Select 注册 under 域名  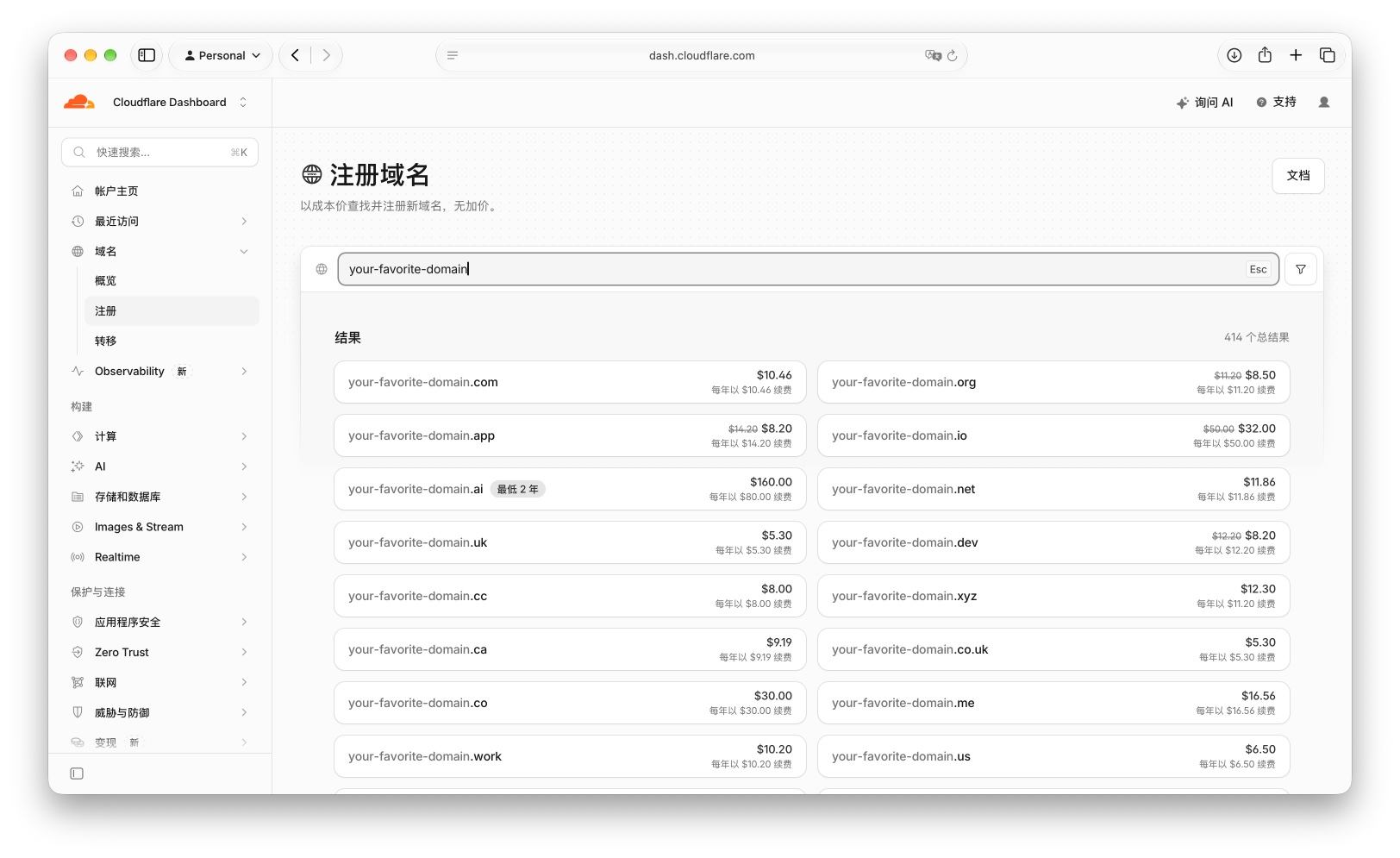click(x=172, y=310)
